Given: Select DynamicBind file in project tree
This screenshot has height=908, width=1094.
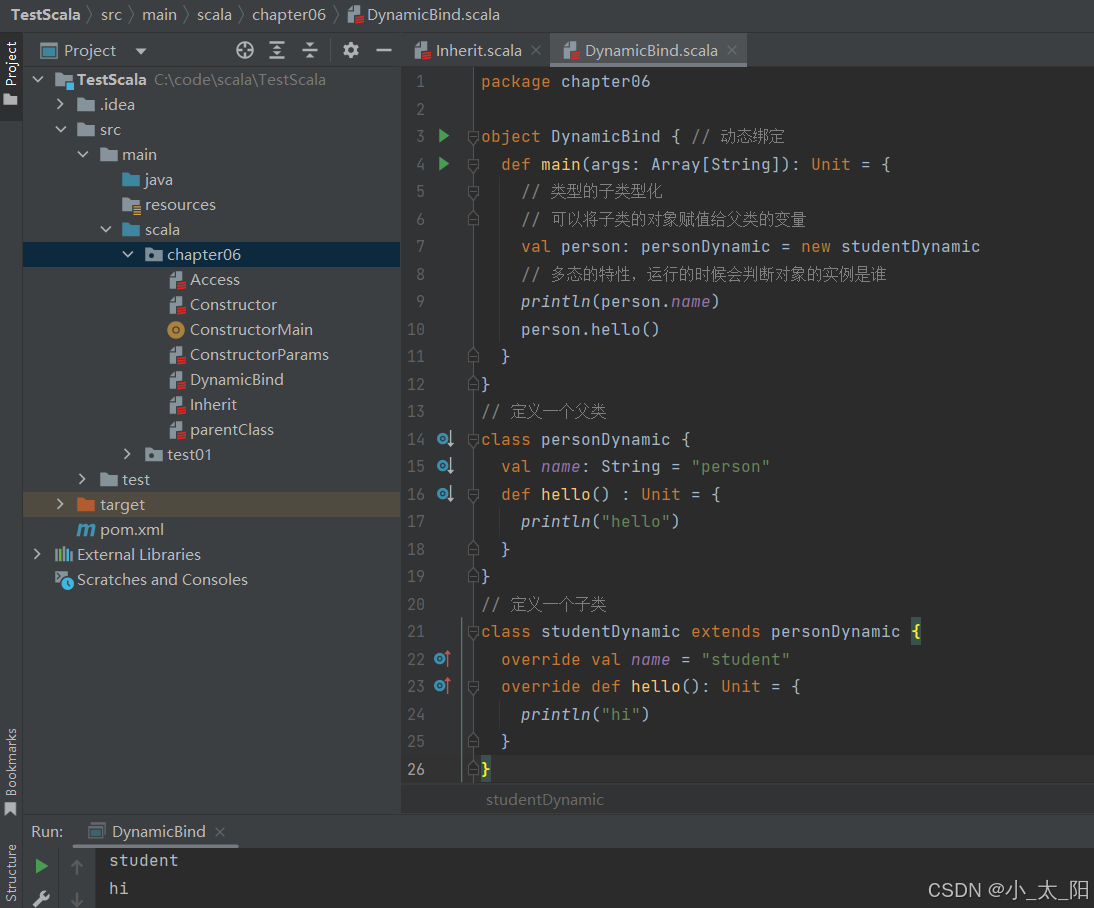Looking at the screenshot, I should click(227, 380).
